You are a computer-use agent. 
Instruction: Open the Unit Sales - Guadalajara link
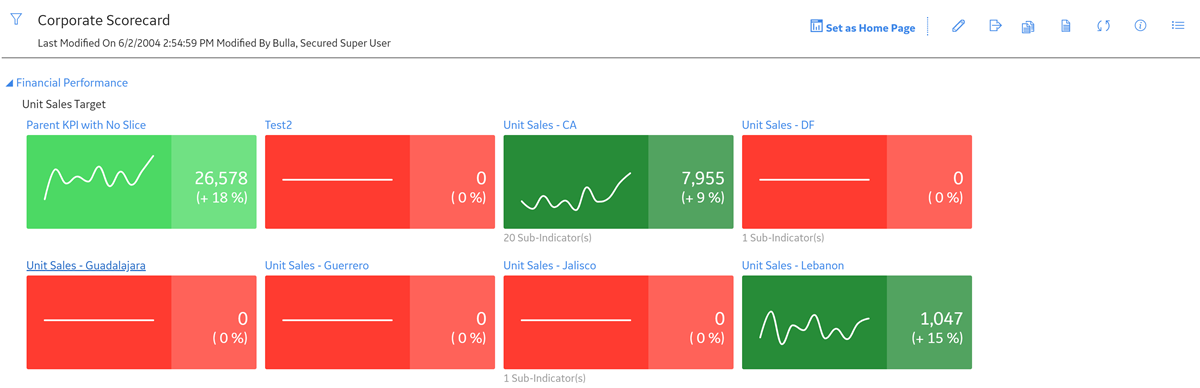coord(86,265)
